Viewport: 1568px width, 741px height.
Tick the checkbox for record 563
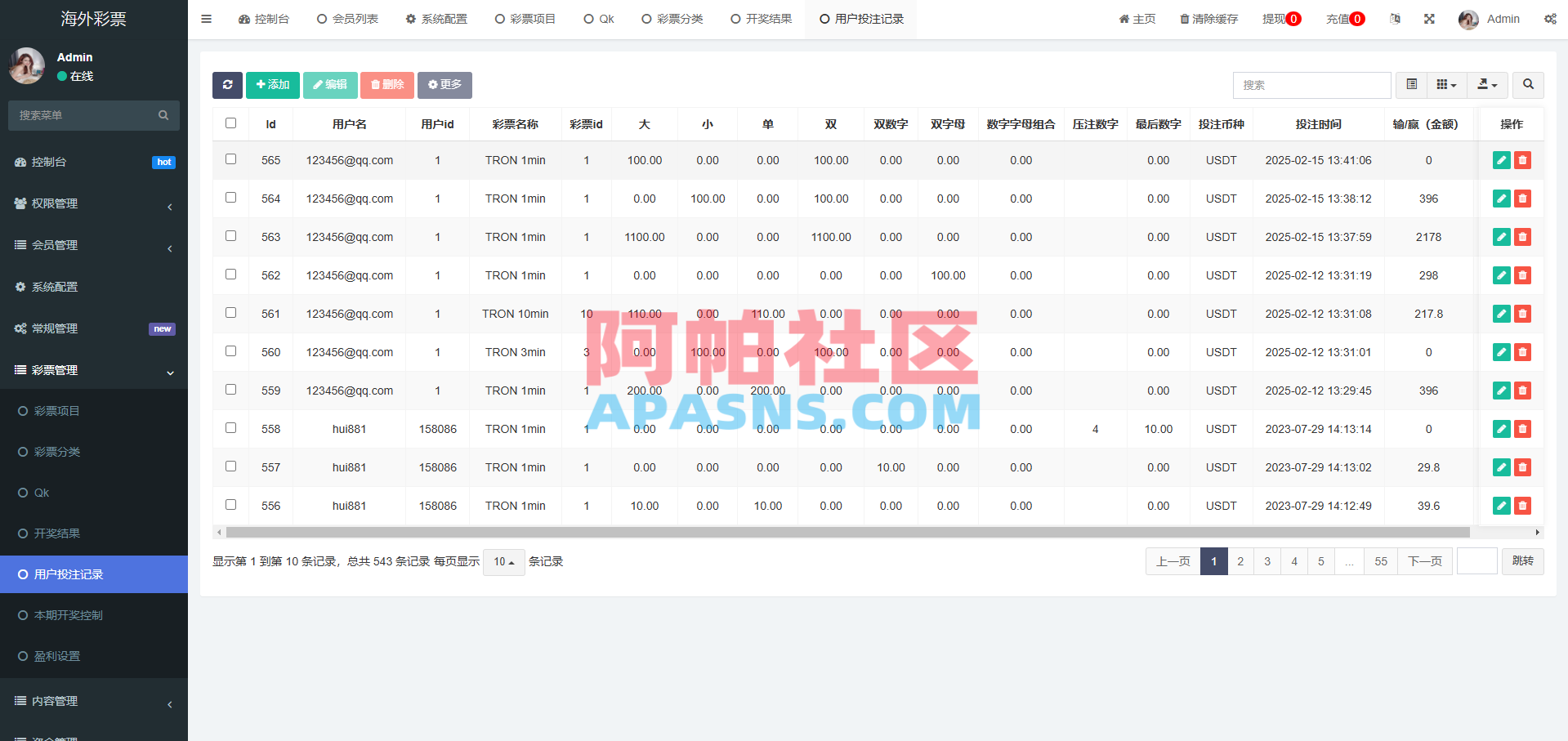[x=230, y=237]
